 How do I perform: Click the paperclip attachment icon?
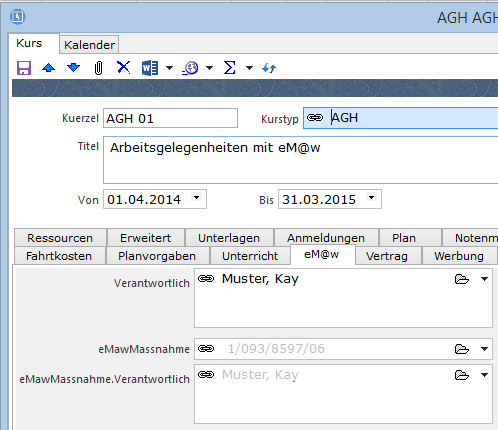98,68
